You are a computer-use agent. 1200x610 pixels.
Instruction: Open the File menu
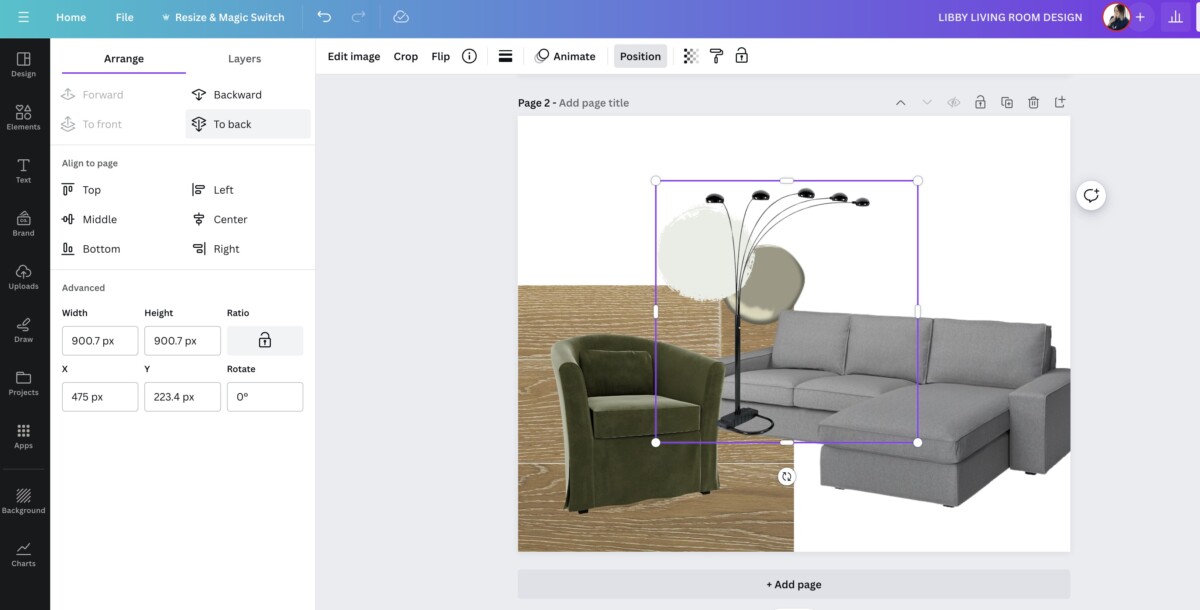pos(124,17)
